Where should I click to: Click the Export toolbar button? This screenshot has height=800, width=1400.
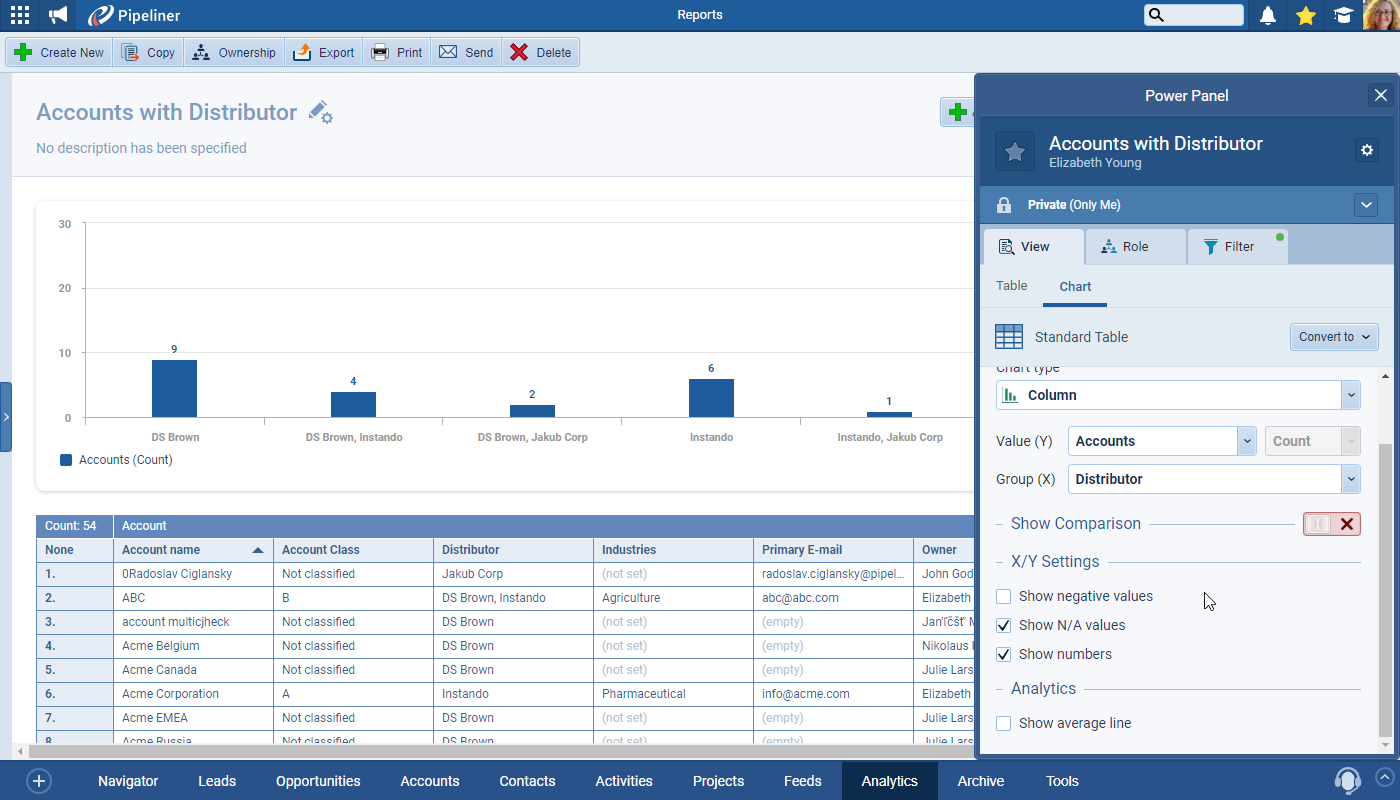[x=324, y=53]
